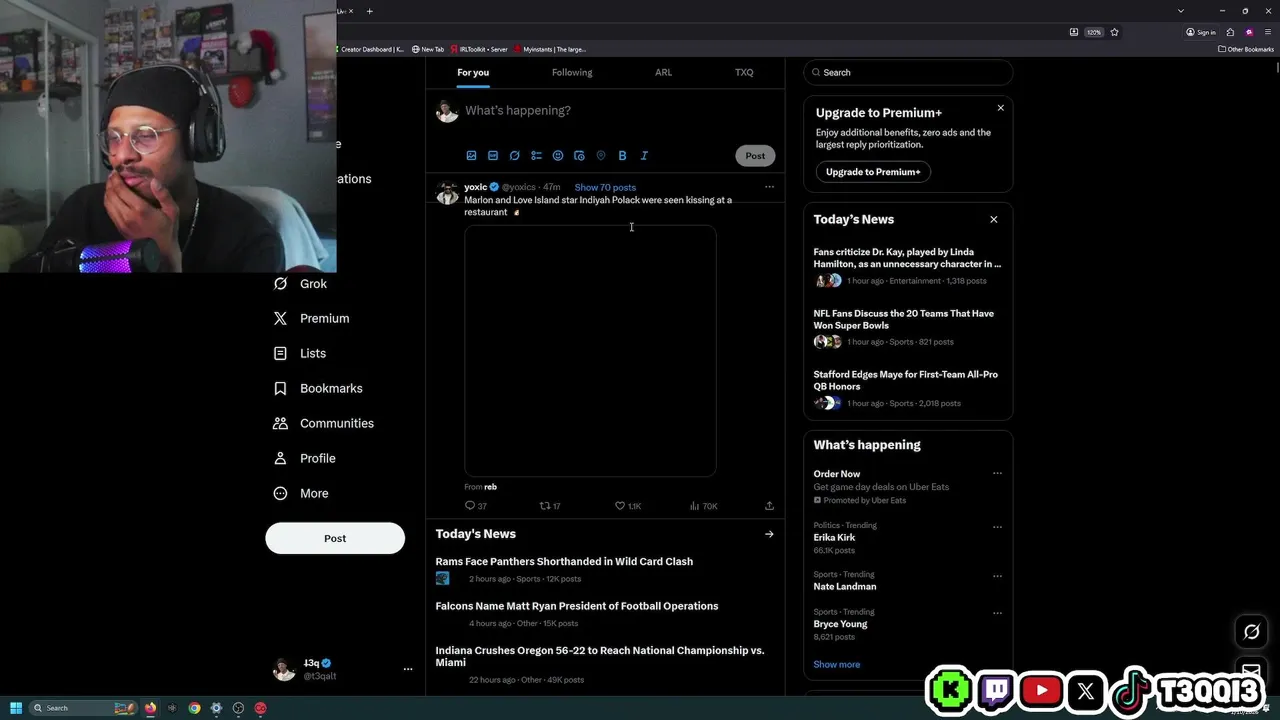Switch to the For you tab
The height and width of the screenshot is (720, 1280).
pos(473,72)
